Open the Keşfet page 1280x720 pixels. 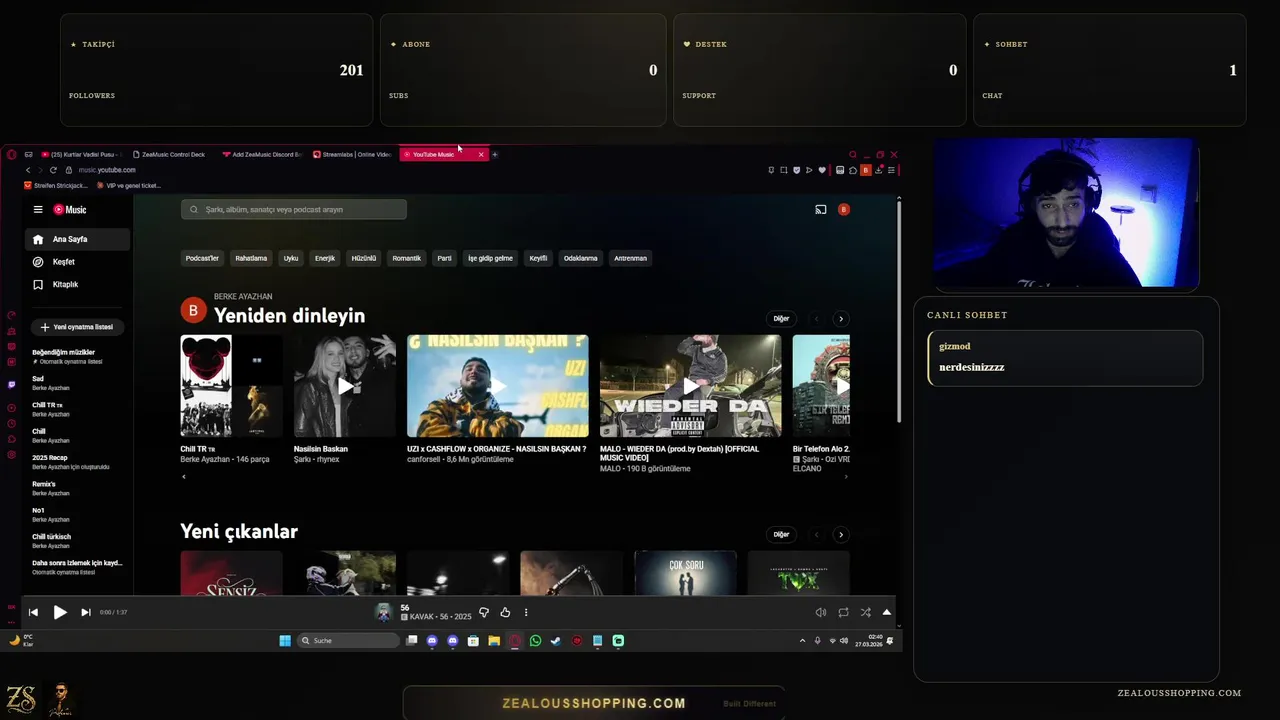(x=78, y=262)
